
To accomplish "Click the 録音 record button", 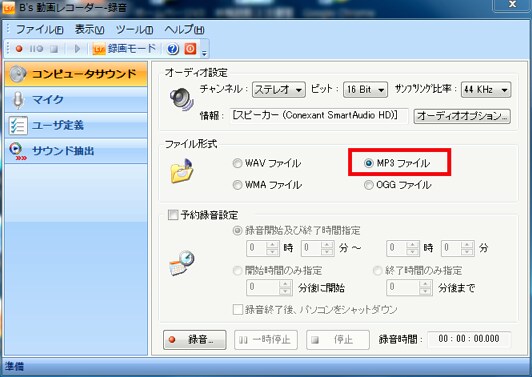I will (195, 340).
